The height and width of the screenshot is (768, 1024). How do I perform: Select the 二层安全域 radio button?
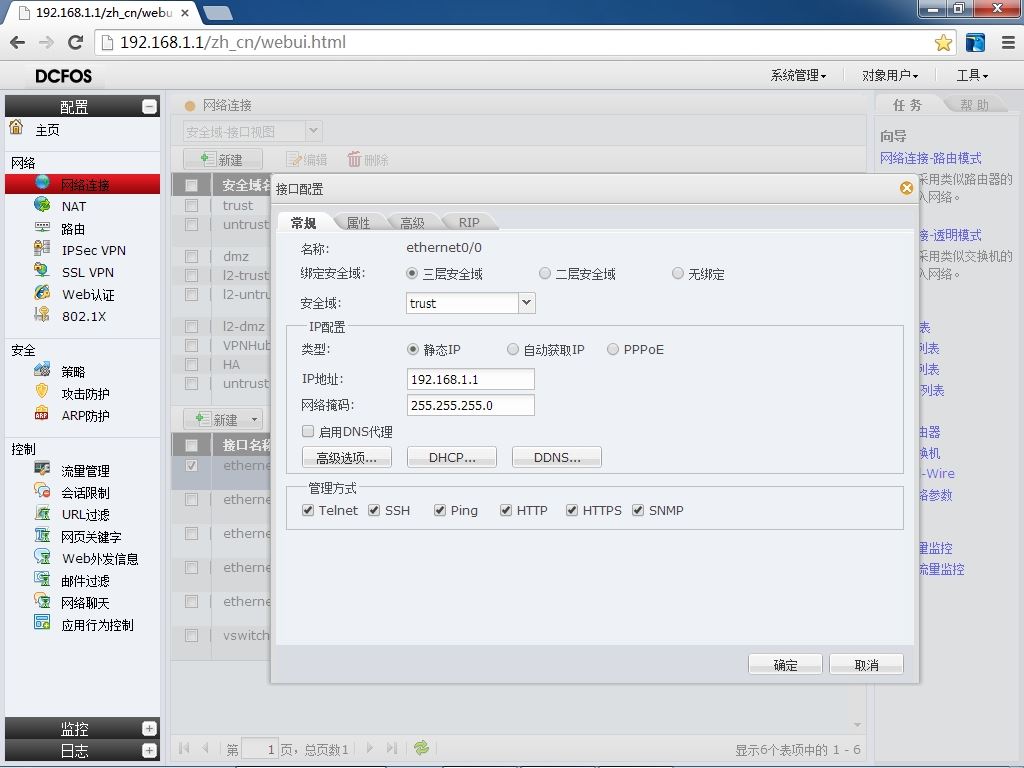click(x=545, y=273)
